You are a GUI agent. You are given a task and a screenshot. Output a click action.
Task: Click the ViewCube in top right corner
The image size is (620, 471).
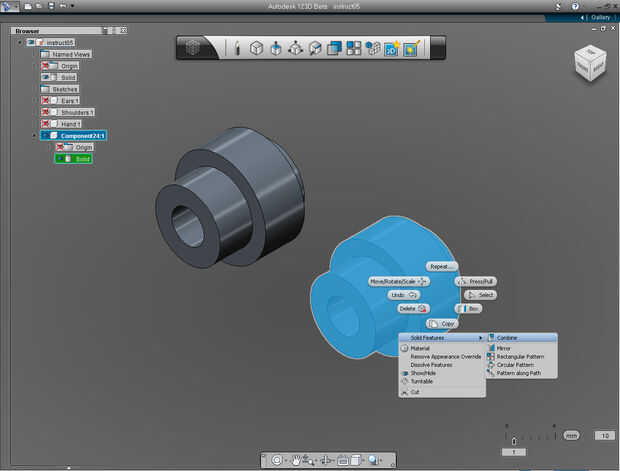590,63
